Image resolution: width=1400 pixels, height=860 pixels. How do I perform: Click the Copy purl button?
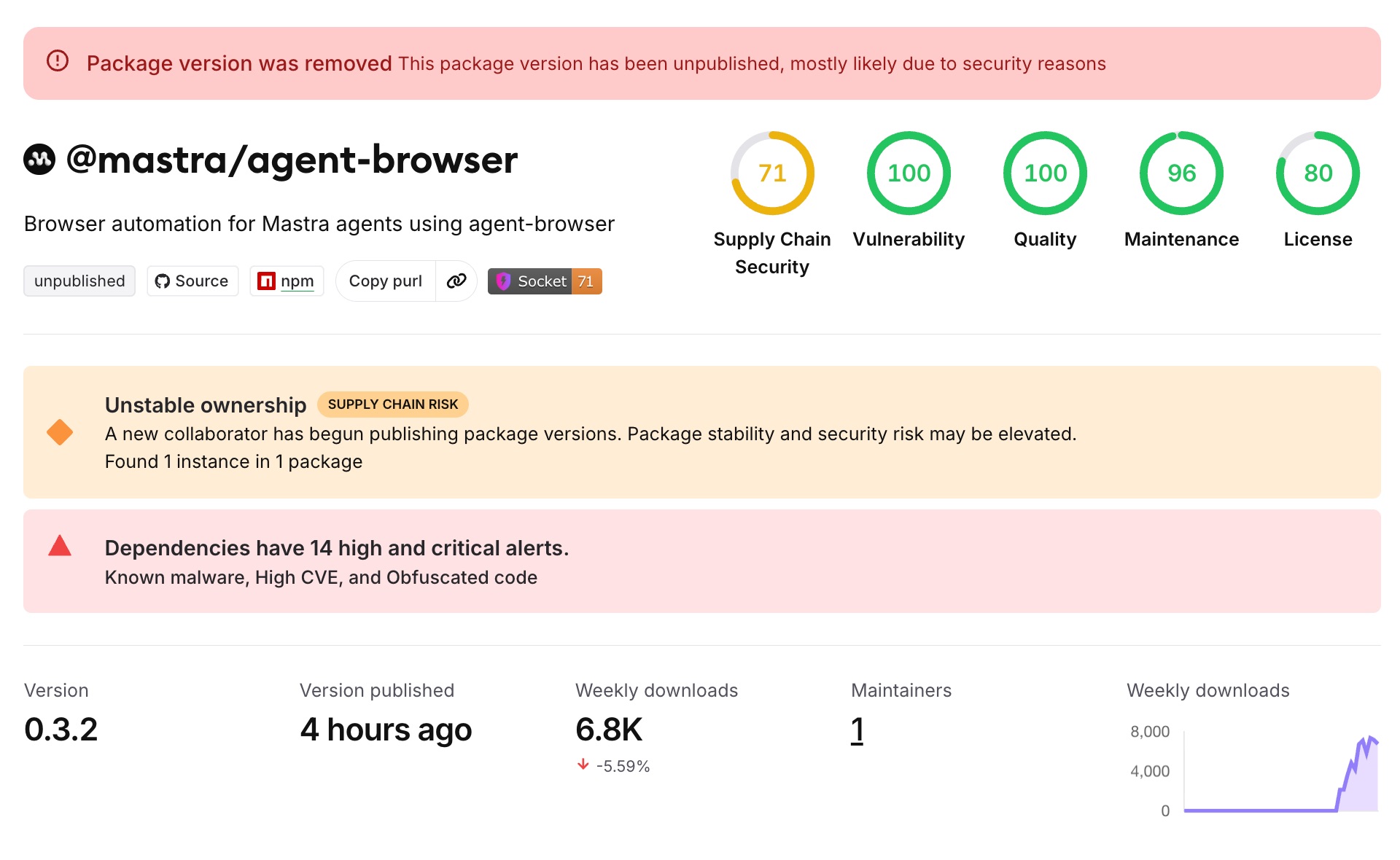click(386, 281)
